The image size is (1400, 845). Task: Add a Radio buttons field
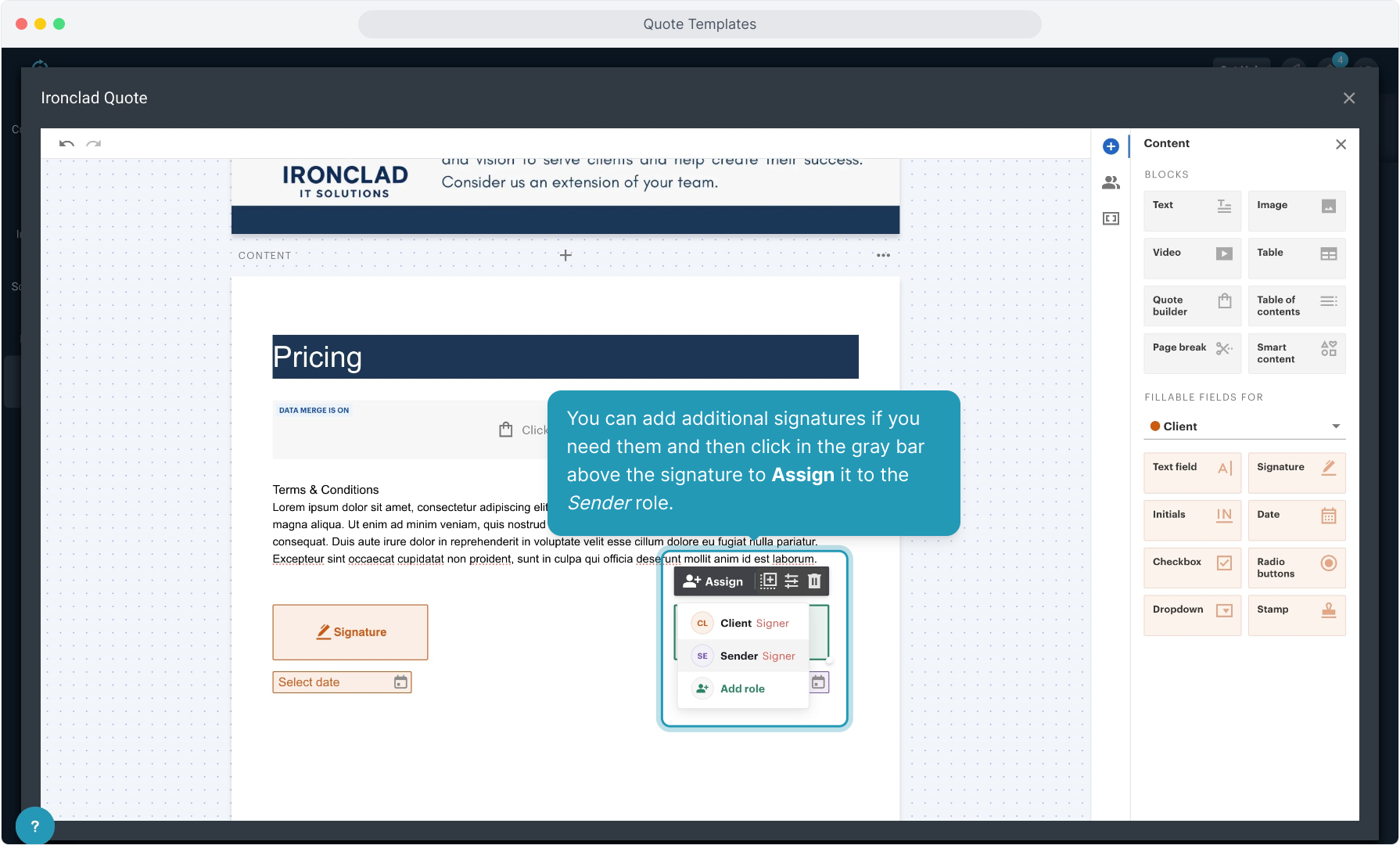[x=1296, y=567]
